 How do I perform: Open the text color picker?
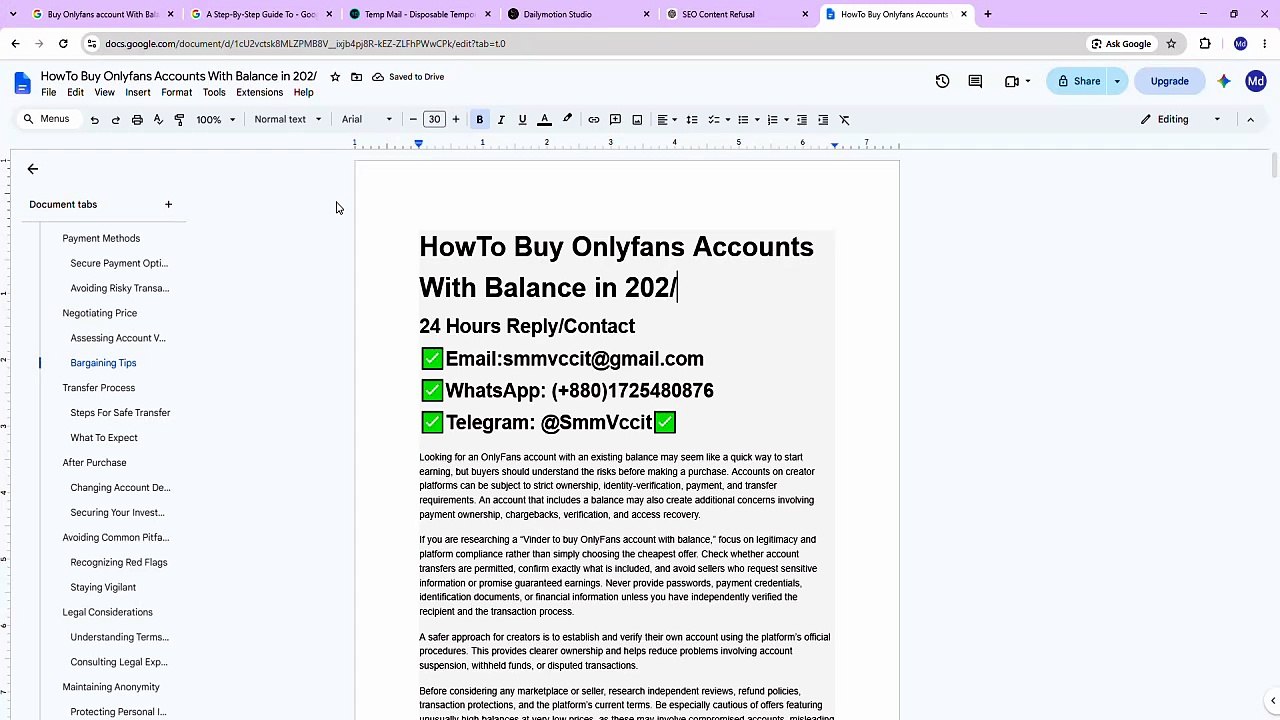544,120
